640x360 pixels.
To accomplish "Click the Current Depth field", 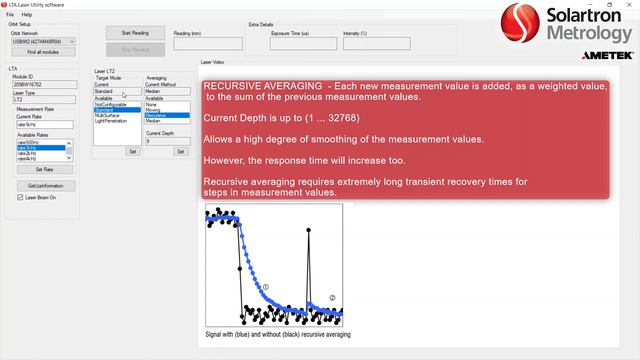I will click(168, 141).
